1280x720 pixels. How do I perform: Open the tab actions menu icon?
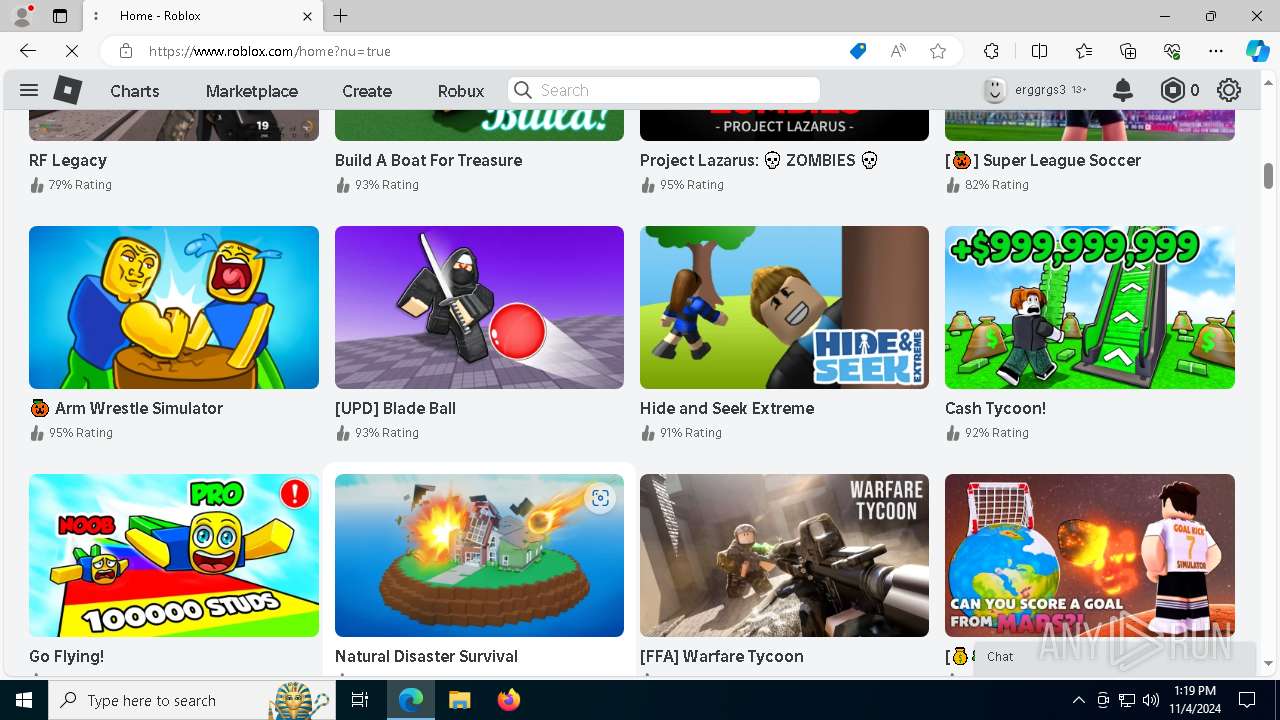(60, 16)
